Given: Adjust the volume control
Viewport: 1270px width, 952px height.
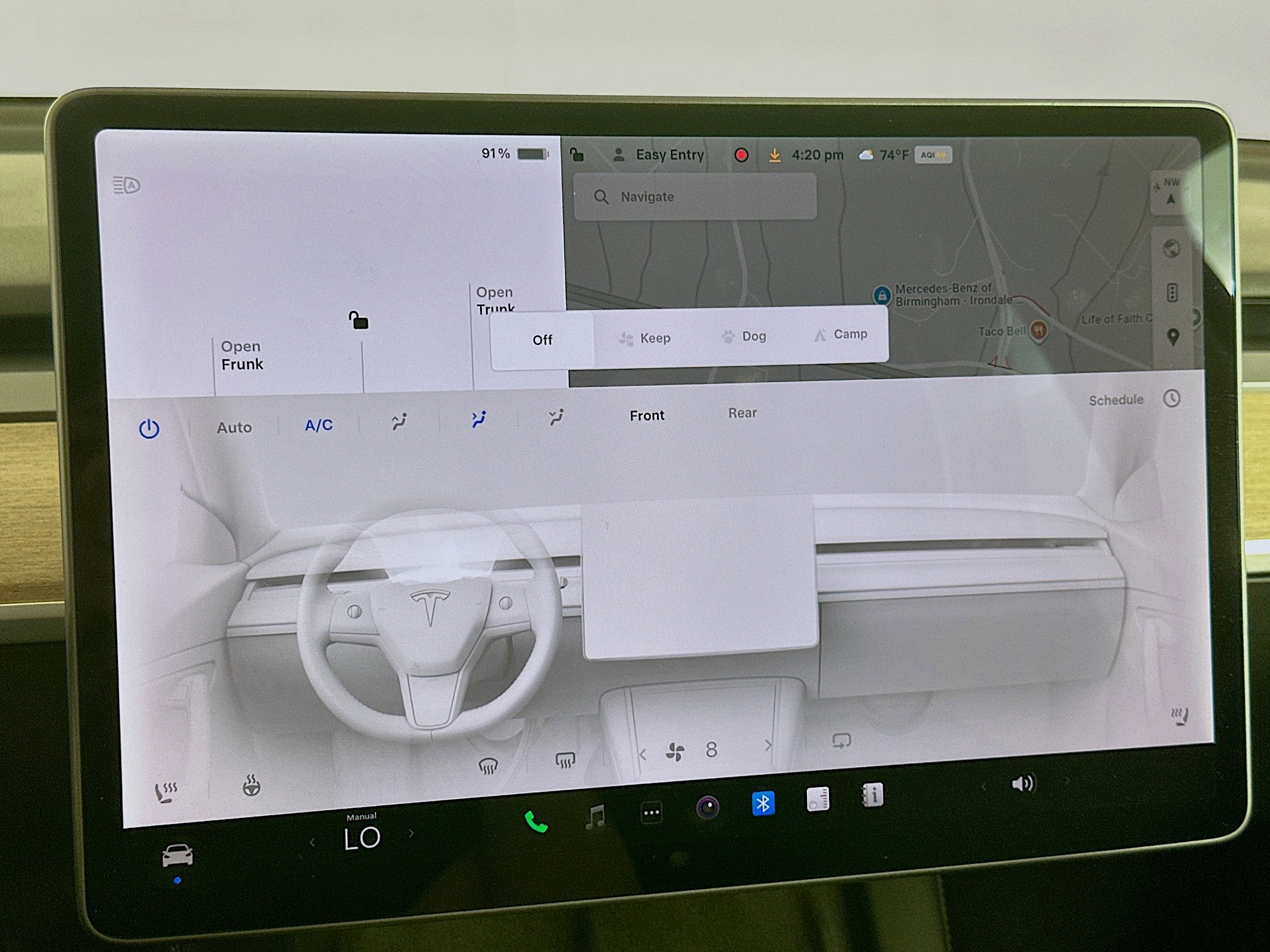Looking at the screenshot, I should click(x=1024, y=783).
